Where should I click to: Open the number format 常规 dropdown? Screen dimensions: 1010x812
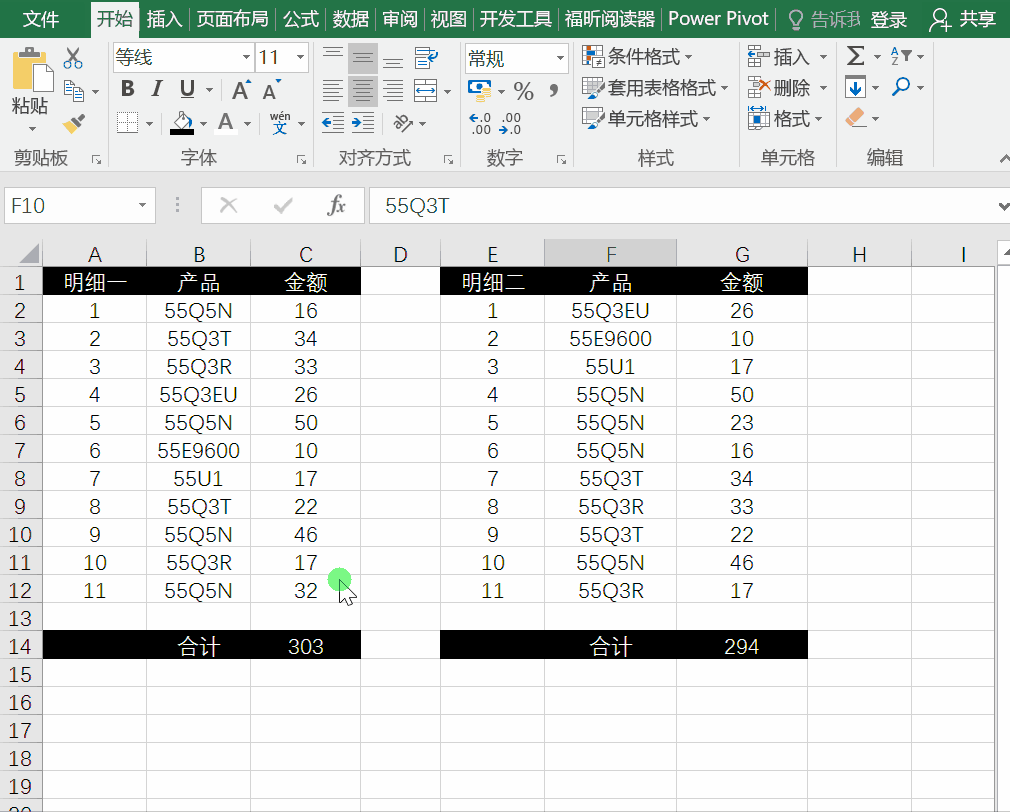[x=560, y=59]
